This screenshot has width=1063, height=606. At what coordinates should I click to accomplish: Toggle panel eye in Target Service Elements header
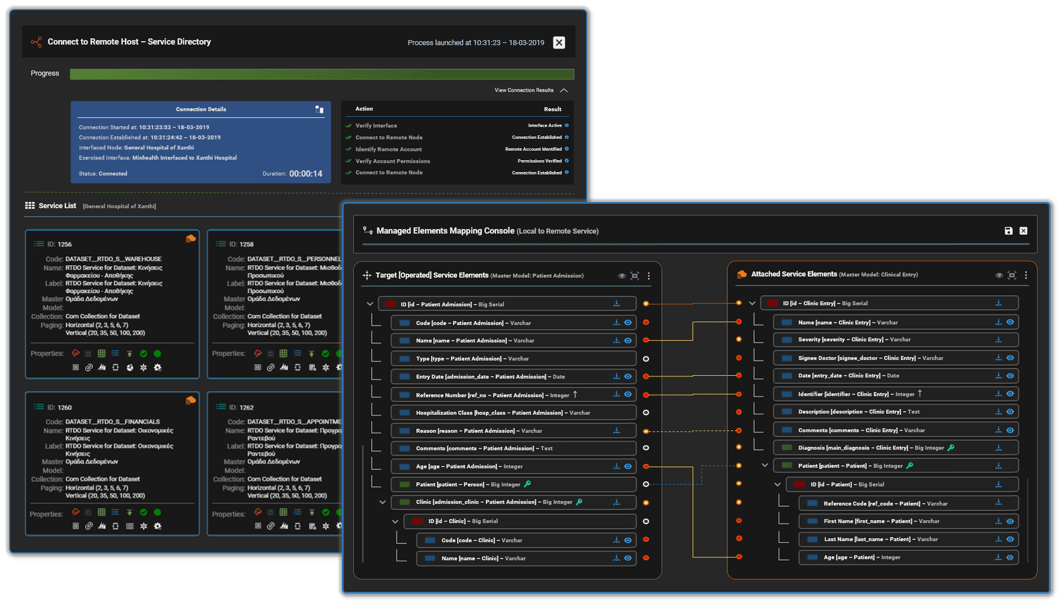621,275
